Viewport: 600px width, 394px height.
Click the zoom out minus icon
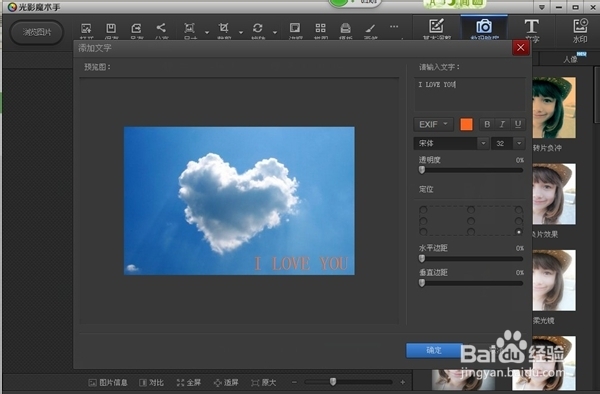pyautogui.click(x=294, y=382)
